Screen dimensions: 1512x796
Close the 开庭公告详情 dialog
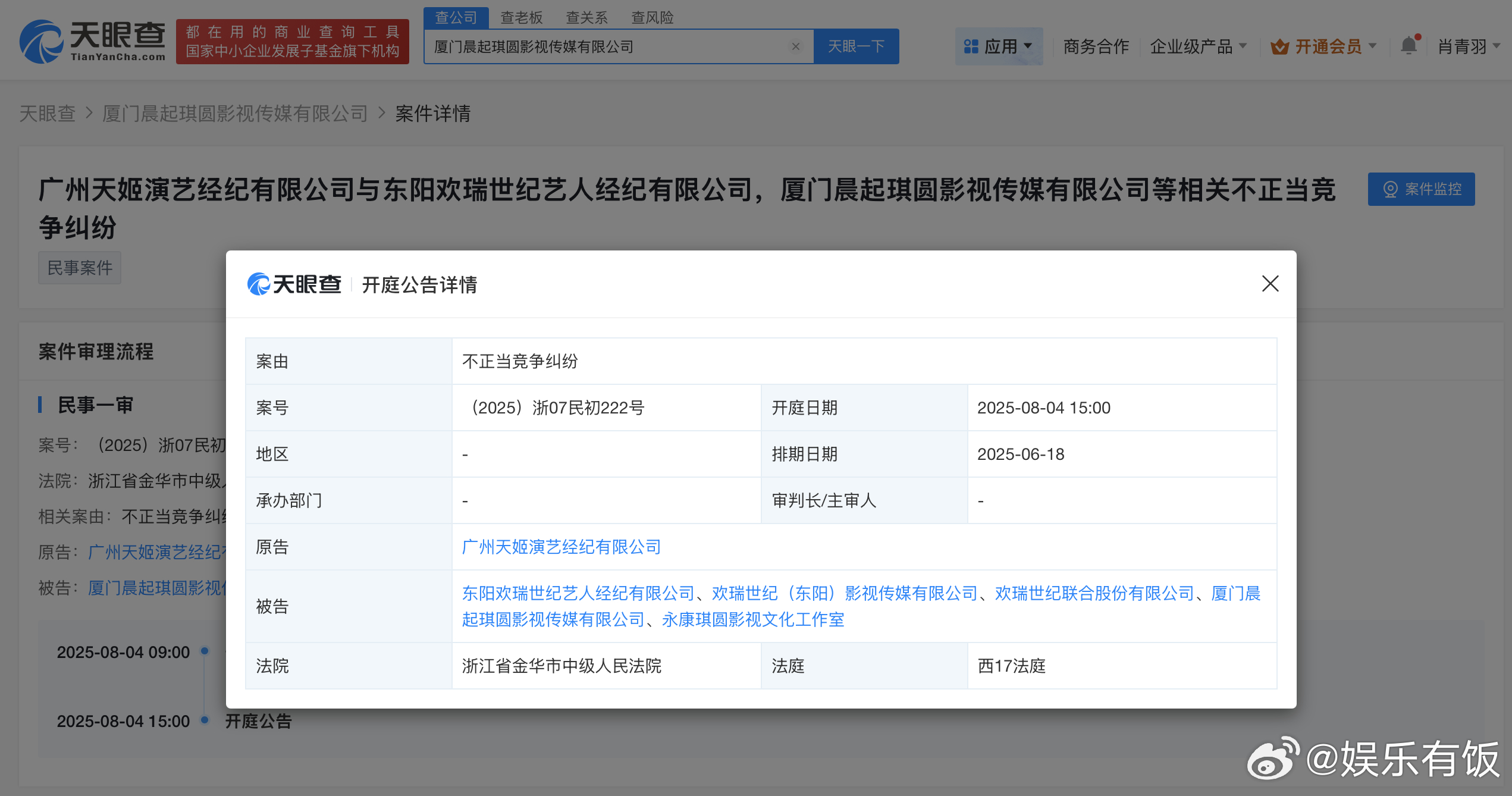tap(1270, 284)
